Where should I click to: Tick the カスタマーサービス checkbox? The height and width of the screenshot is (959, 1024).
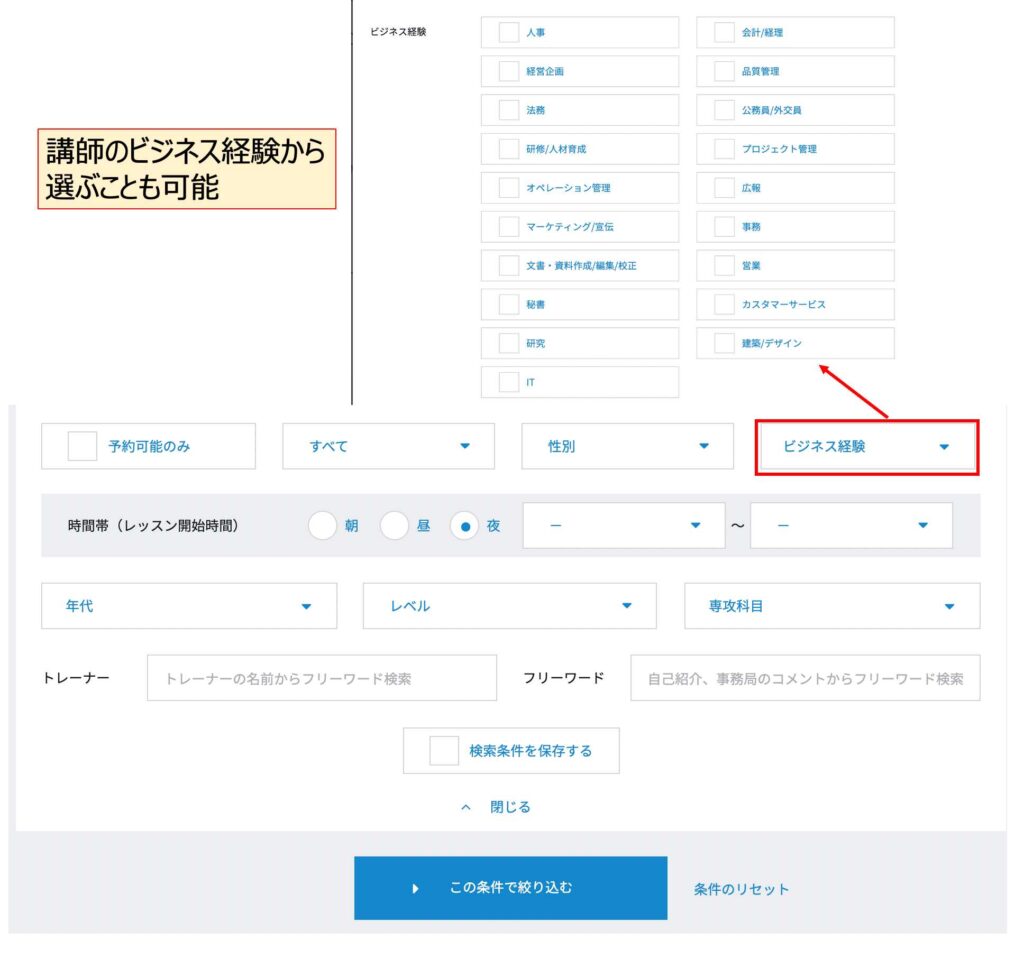(x=724, y=304)
